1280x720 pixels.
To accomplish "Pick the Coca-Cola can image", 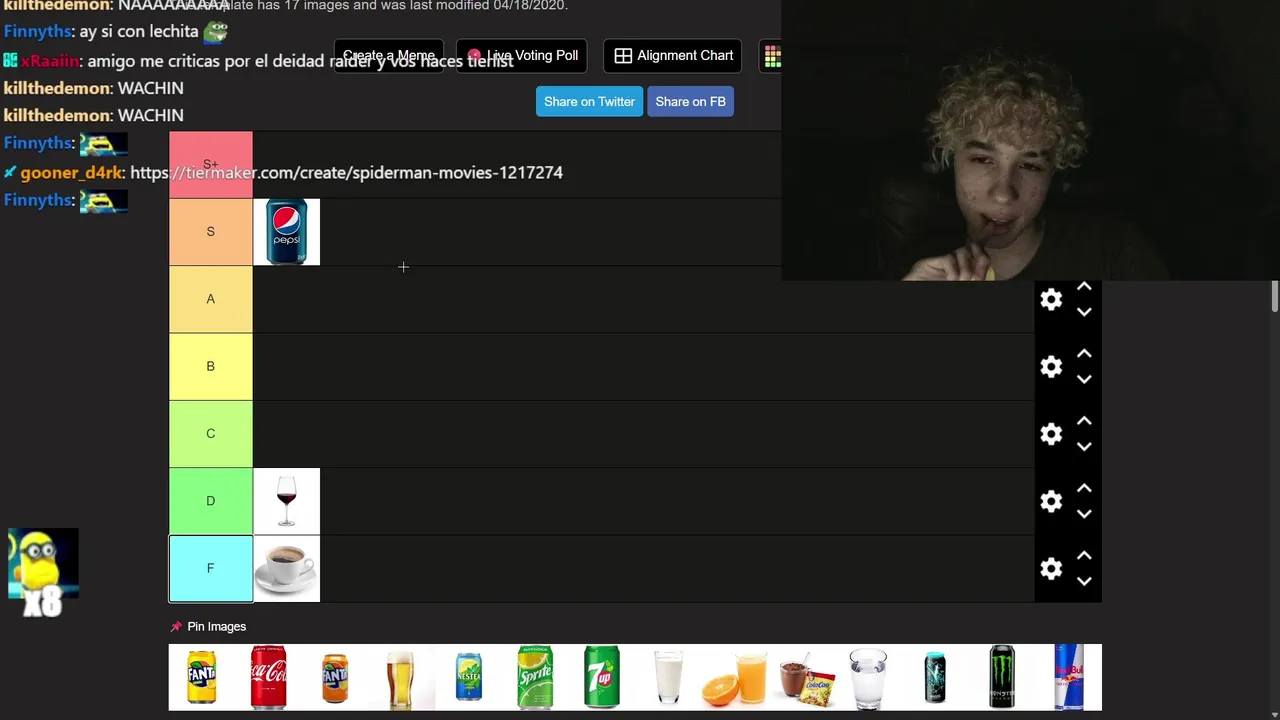I will [x=268, y=677].
